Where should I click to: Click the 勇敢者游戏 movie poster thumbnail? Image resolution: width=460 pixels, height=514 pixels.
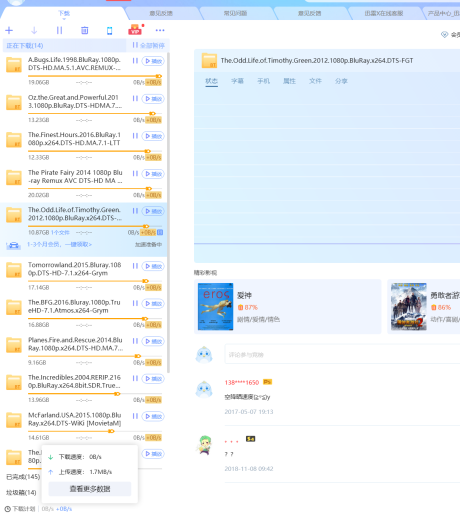pos(409,307)
